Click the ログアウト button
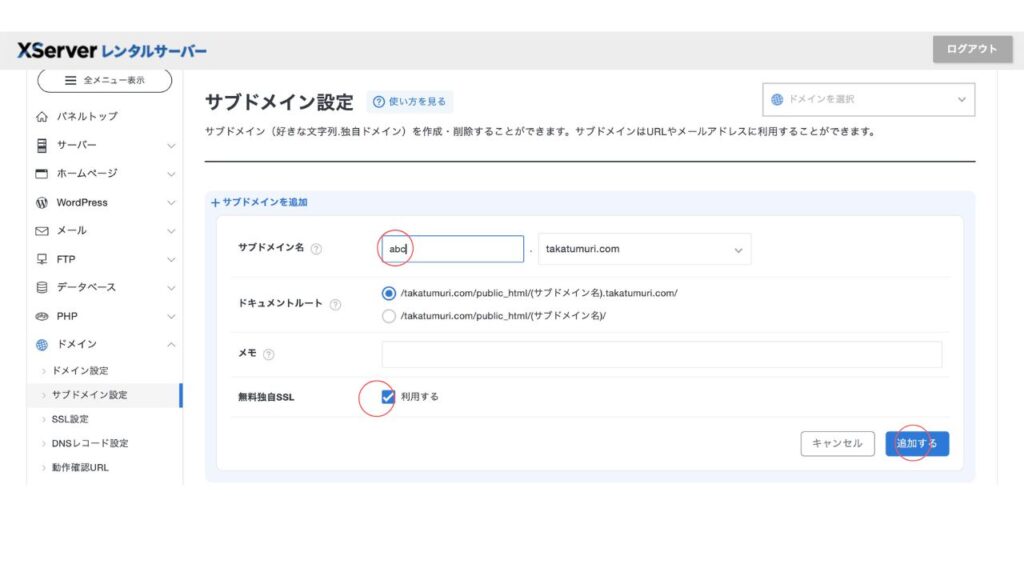Image resolution: width=1024 pixels, height=576 pixels. click(x=971, y=49)
